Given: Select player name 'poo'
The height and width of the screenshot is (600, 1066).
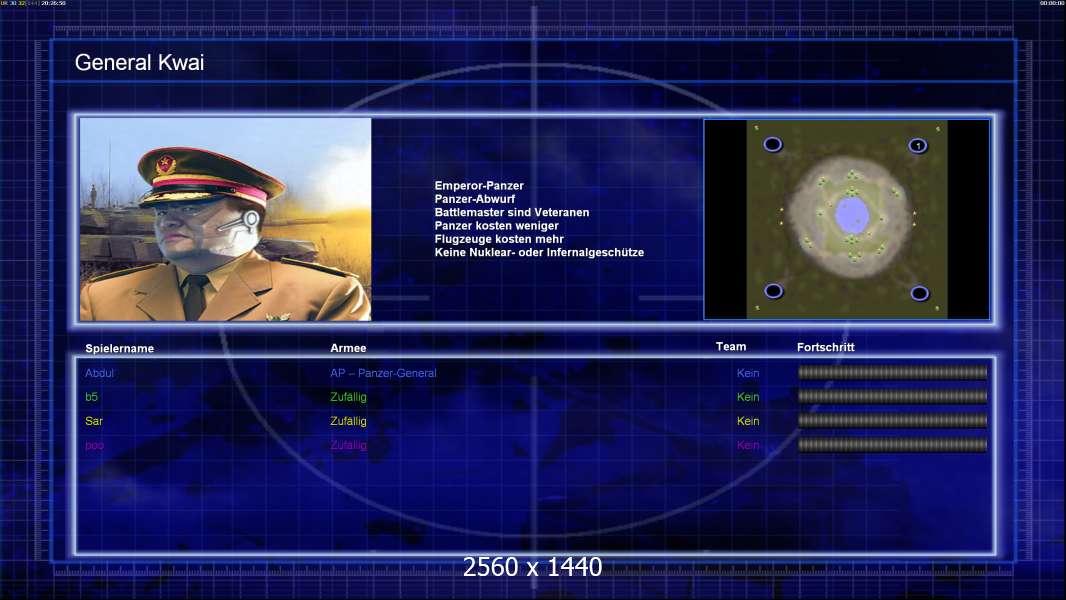Looking at the screenshot, I should point(94,446).
